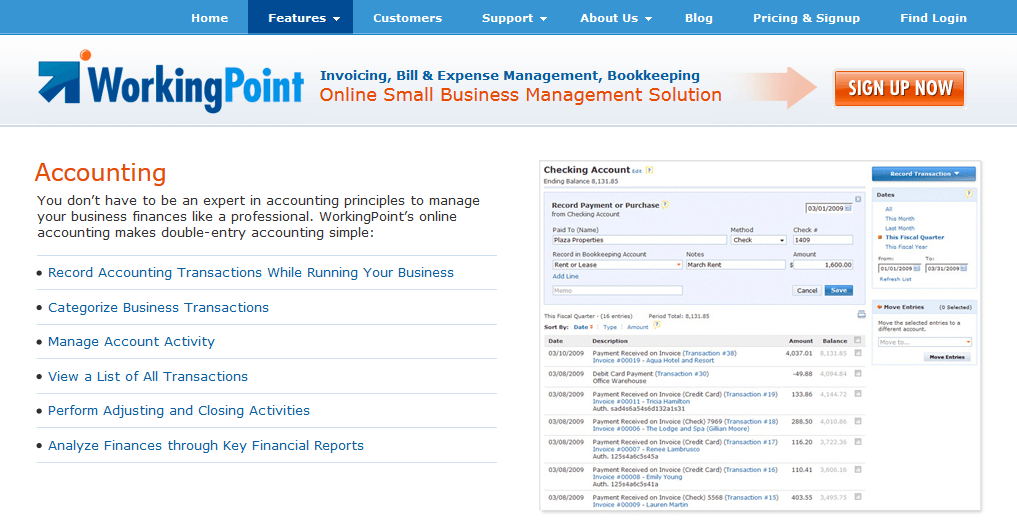Check the box for Transaction #30 row
This screenshot has height=526, width=1017.
[x=858, y=374]
